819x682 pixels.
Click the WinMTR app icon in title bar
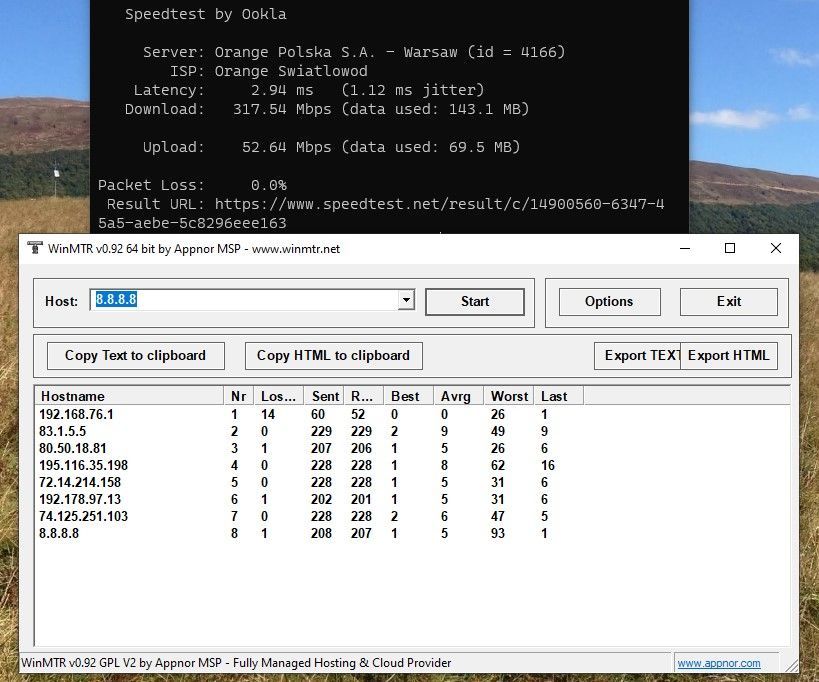pos(35,249)
